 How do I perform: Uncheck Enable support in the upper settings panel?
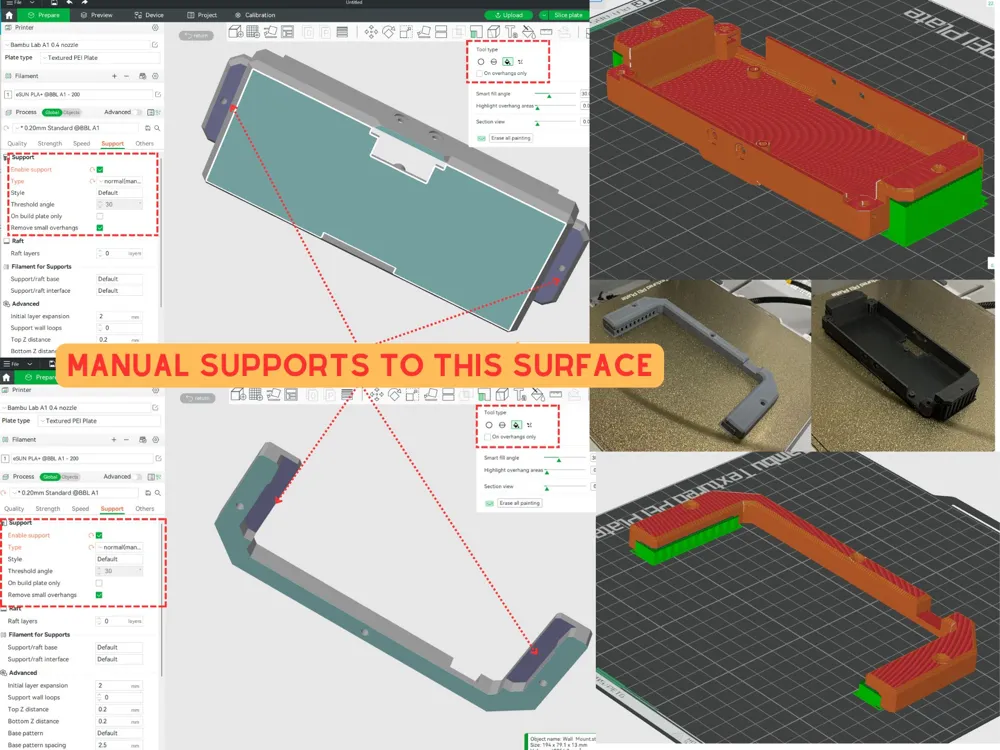(x=99, y=169)
